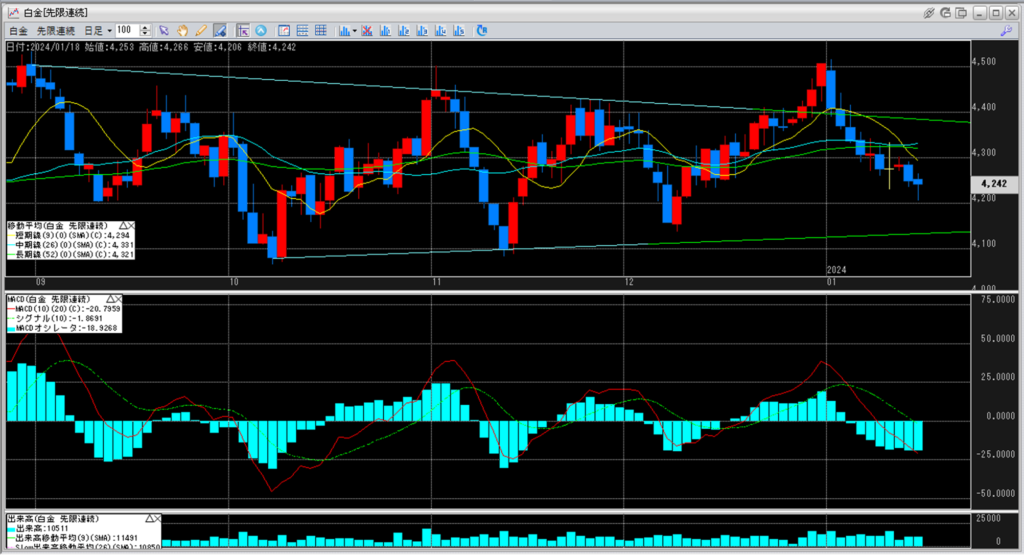Toggle the highlighted trendline edit tool
Image resolution: width=1024 pixels, height=555 pixels.
point(220,31)
